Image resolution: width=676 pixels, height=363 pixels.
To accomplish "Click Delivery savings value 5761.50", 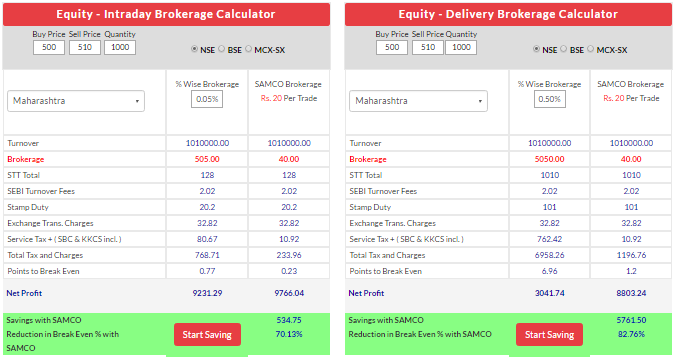I will [631, 320].
